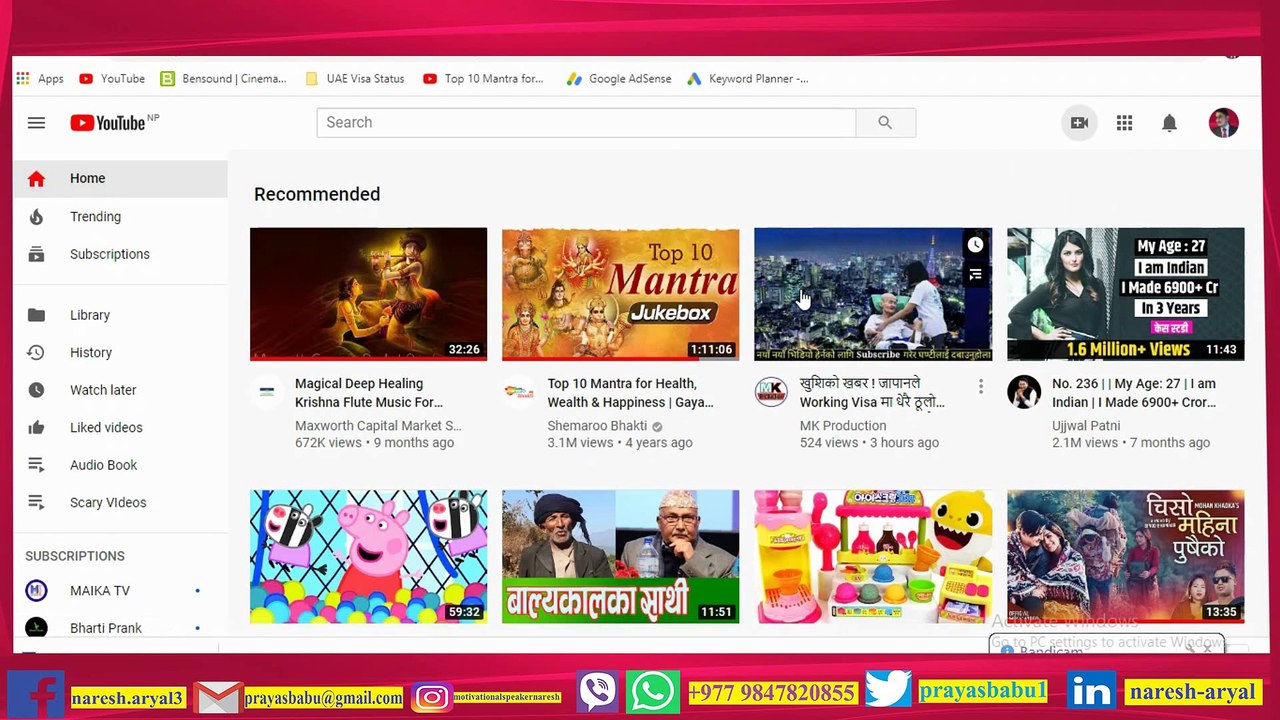Image resolution: width=1280 pixels, height=720 pixels.
Task: Play the Krishna Flute Music thumbnail
Action: [368, 294]
